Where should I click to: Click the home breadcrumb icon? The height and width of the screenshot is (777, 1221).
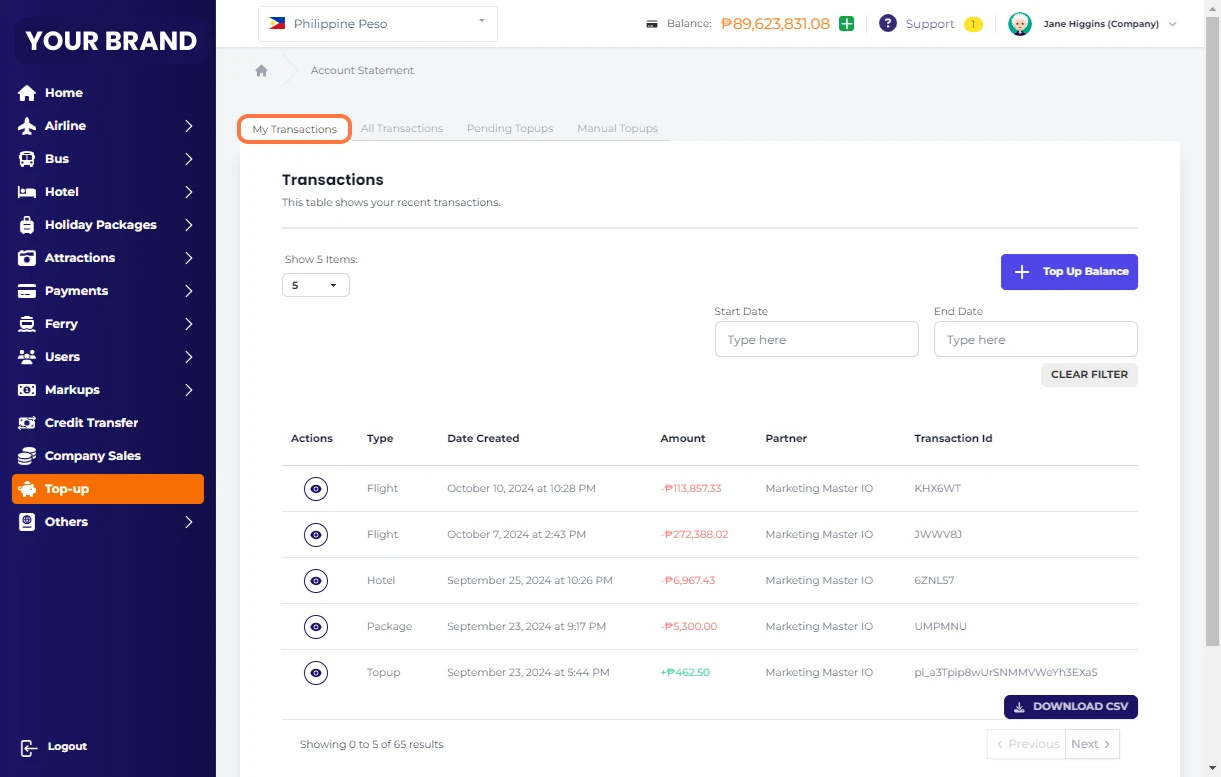(x=261, y=70)
